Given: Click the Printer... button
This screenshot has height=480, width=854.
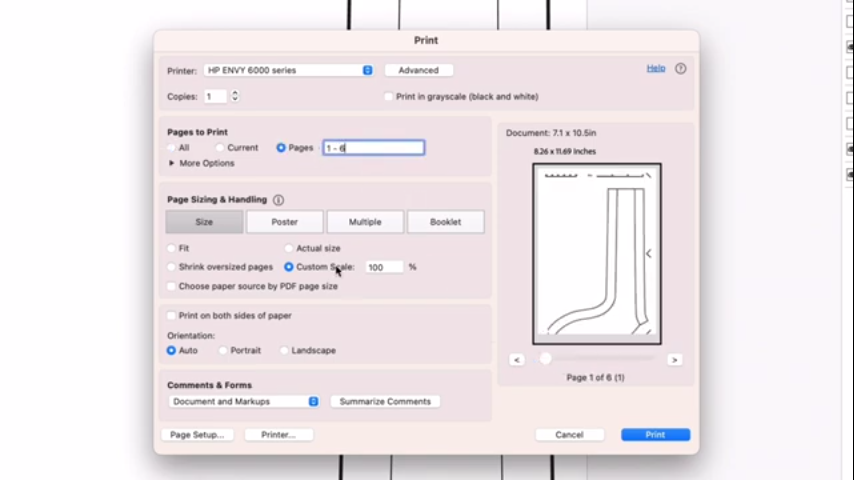Looking at the screenshot, I should [x=278, y=435].
